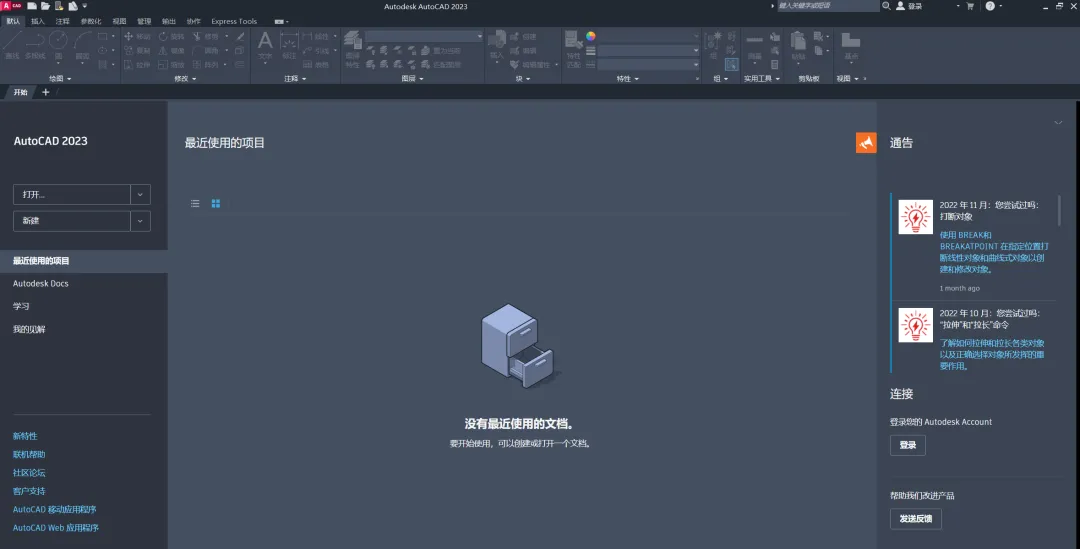The width and height of the screenshot is (1080, 549).
Task: Select the Dimension (标注) tool
Action: [289, 45]
